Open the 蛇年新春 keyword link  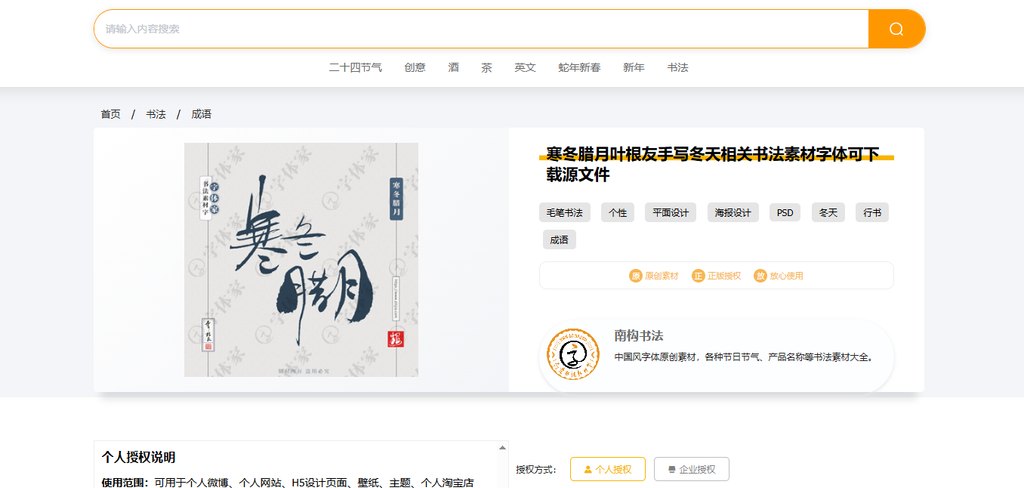pyautogui.click(x=579, y=67)
